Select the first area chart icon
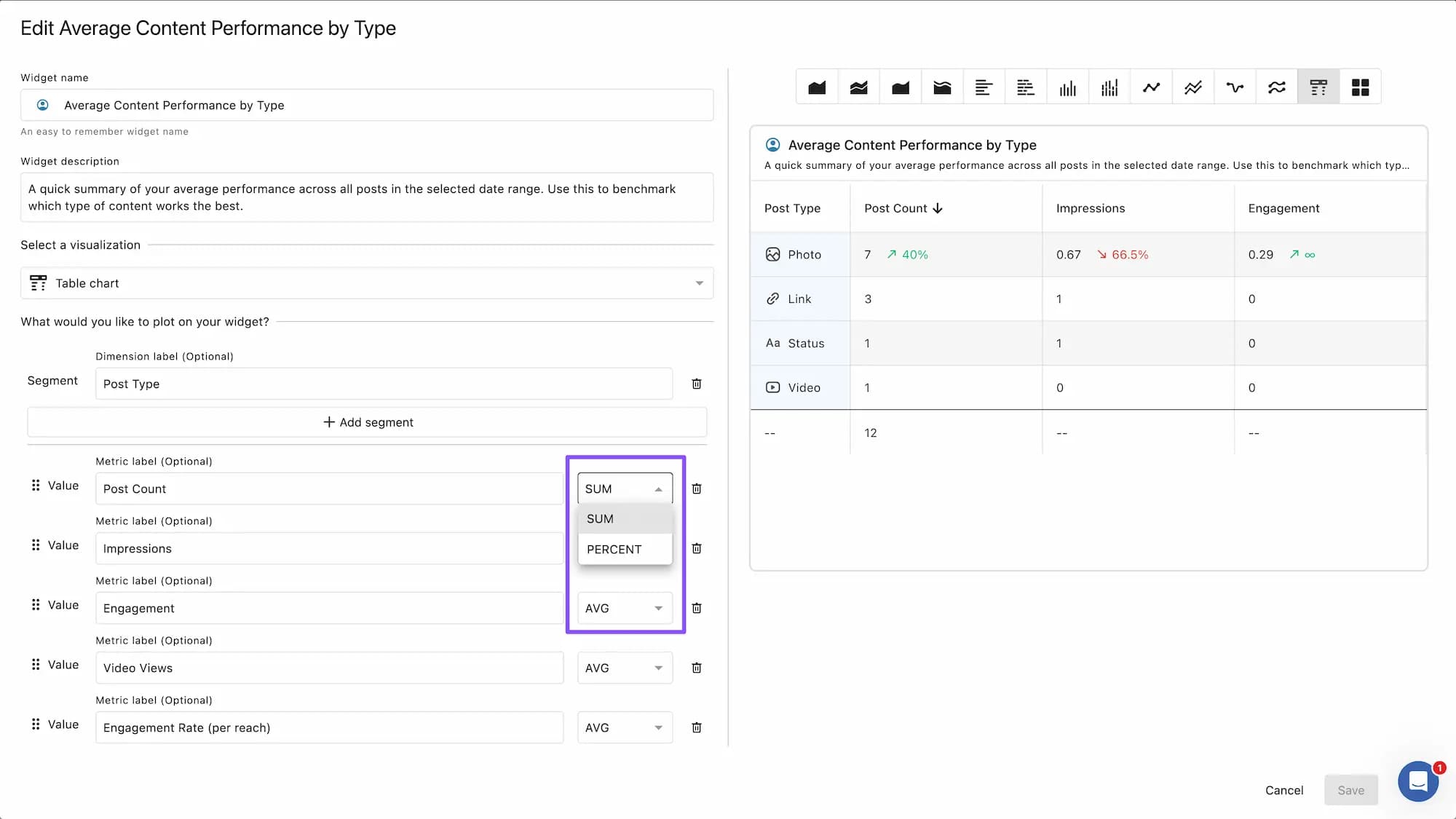The width and height of the screenshot is (1456, 819). 817,87
